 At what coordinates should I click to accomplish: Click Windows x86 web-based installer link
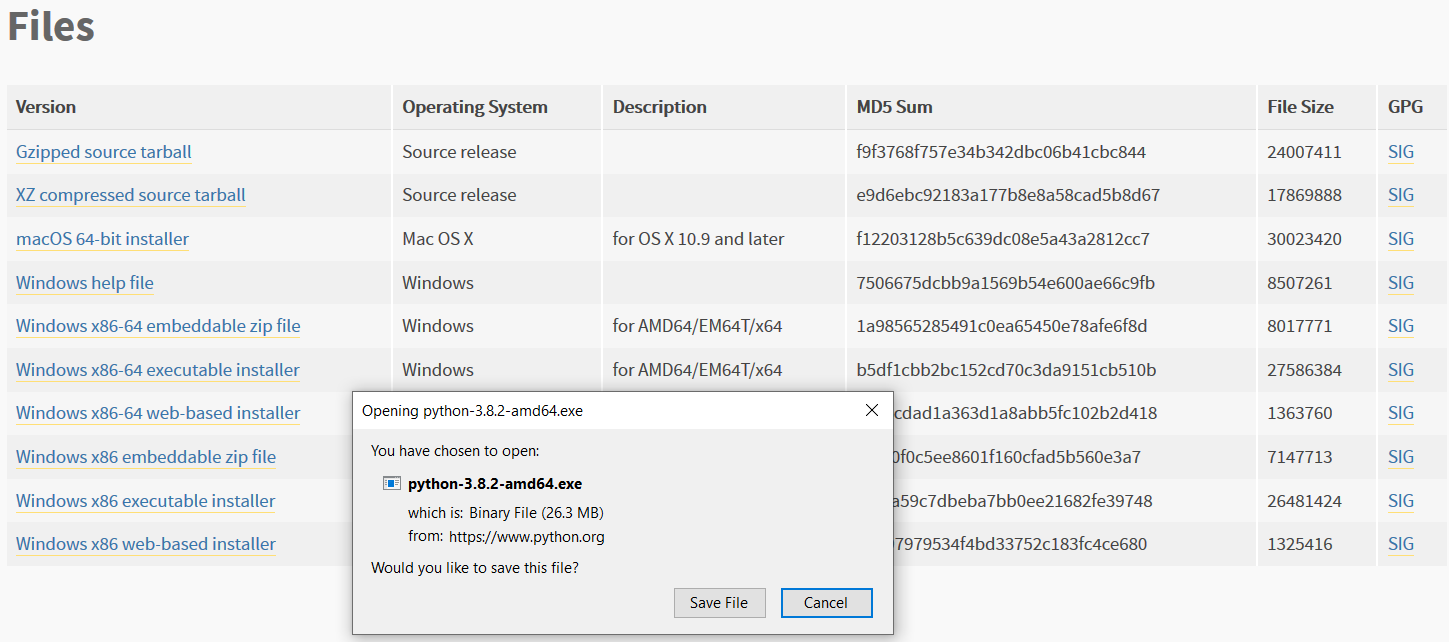click(146, 544)
